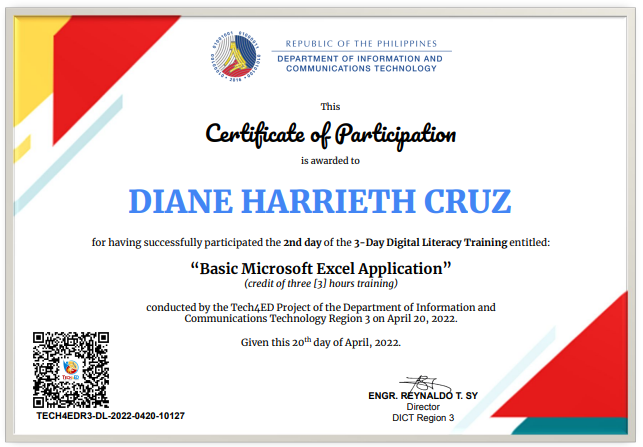Screen dimensions: 643x447
Task: Click "3-Day Digital Literacy Training" bold text
Action: tap(431, 242)
